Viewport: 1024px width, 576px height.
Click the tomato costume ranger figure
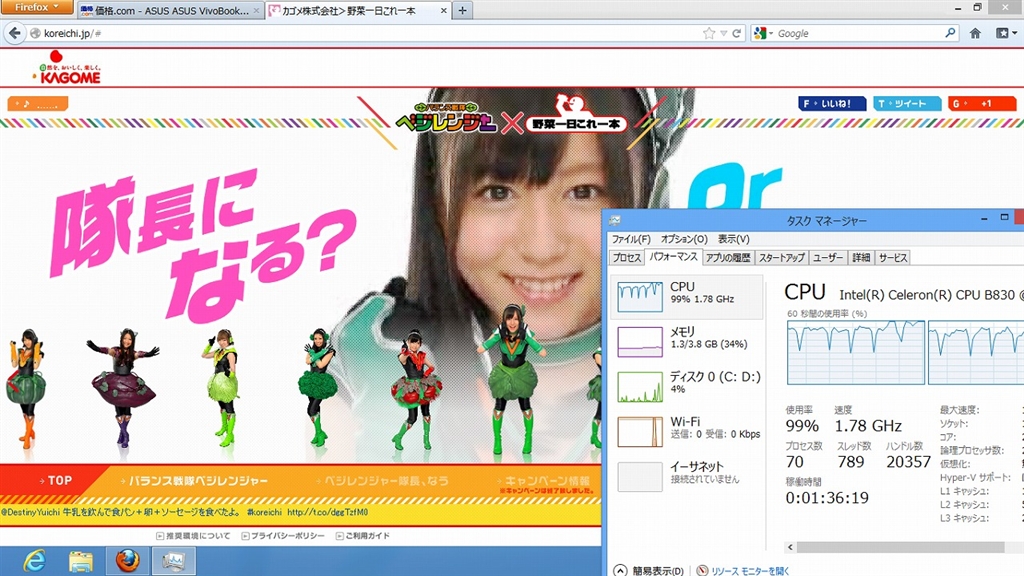click(416, 388)
